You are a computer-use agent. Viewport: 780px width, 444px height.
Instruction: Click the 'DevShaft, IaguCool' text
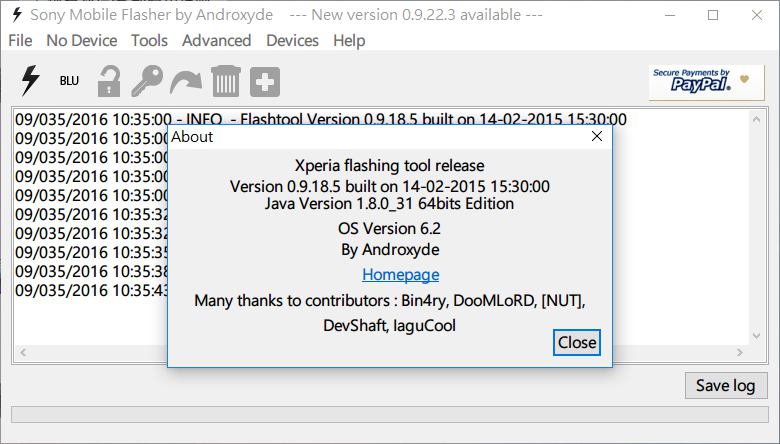click(390, 326)
